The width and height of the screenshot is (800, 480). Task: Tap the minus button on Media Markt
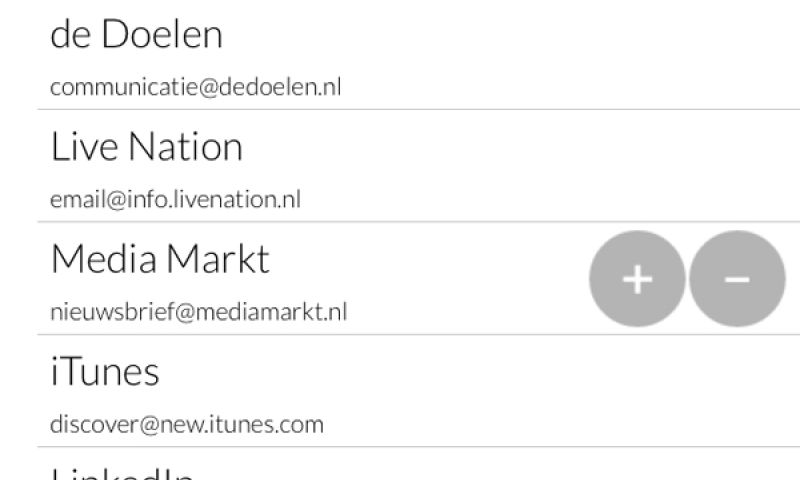(x=737, y=279)
